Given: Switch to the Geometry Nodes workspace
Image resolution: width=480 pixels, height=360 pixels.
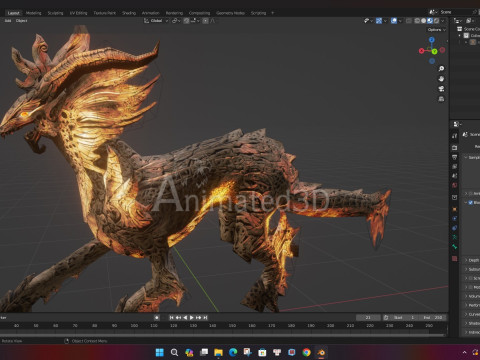Looking at the screenshot, I should click(230, 13).
